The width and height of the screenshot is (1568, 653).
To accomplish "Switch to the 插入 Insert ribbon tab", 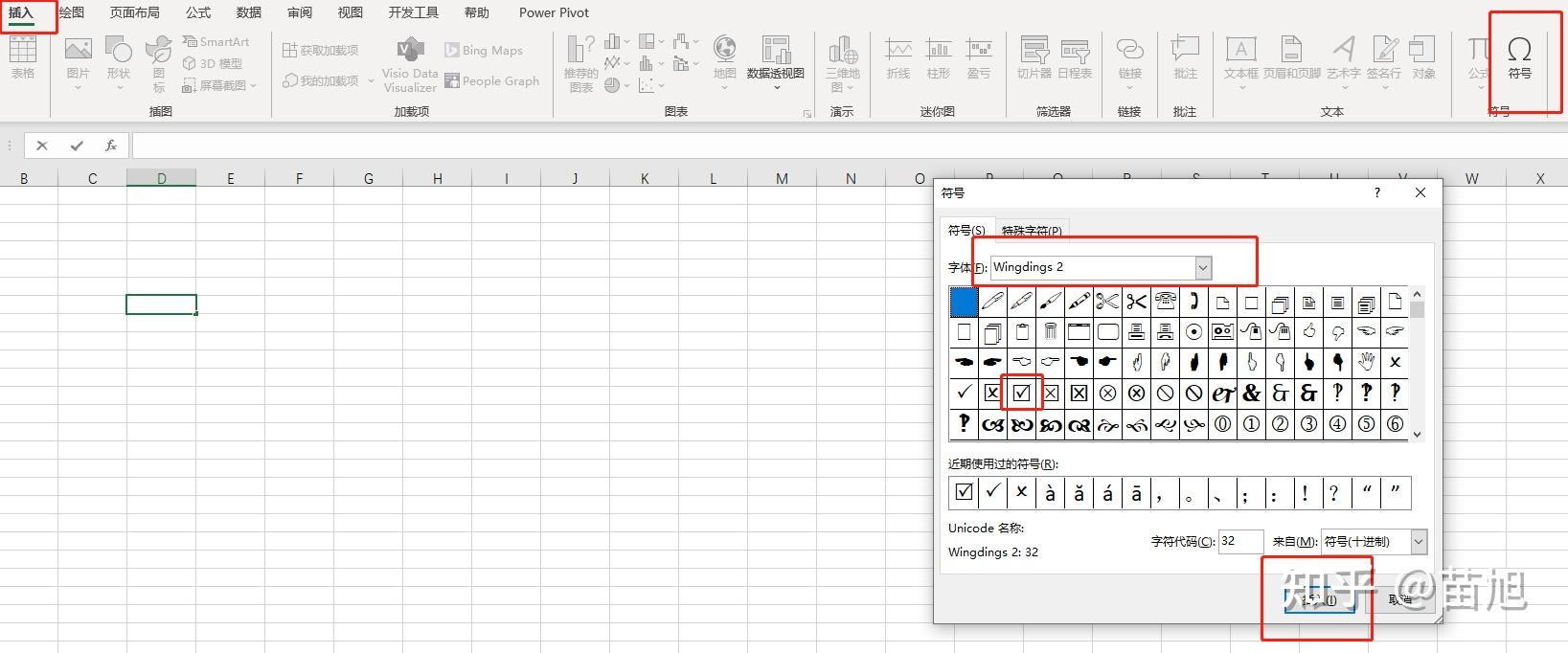I will [x=21, y=13].
